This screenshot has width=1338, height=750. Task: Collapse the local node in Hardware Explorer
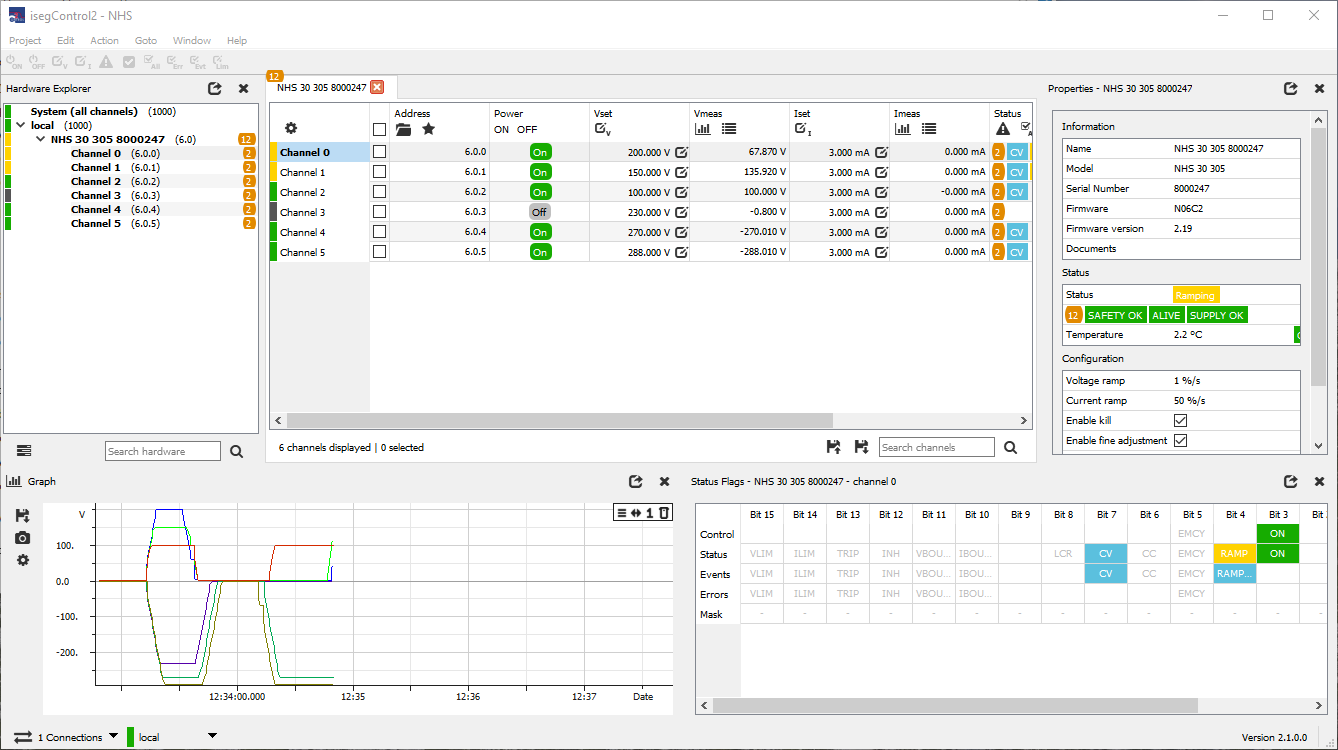[22, 125]
